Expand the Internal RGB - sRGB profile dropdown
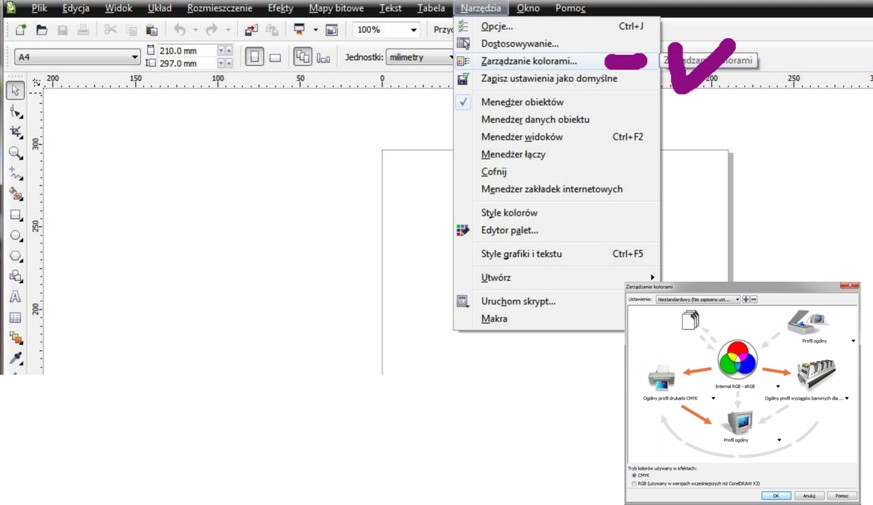The height and width of the screenshot is (505, 873). coord(779,386)
